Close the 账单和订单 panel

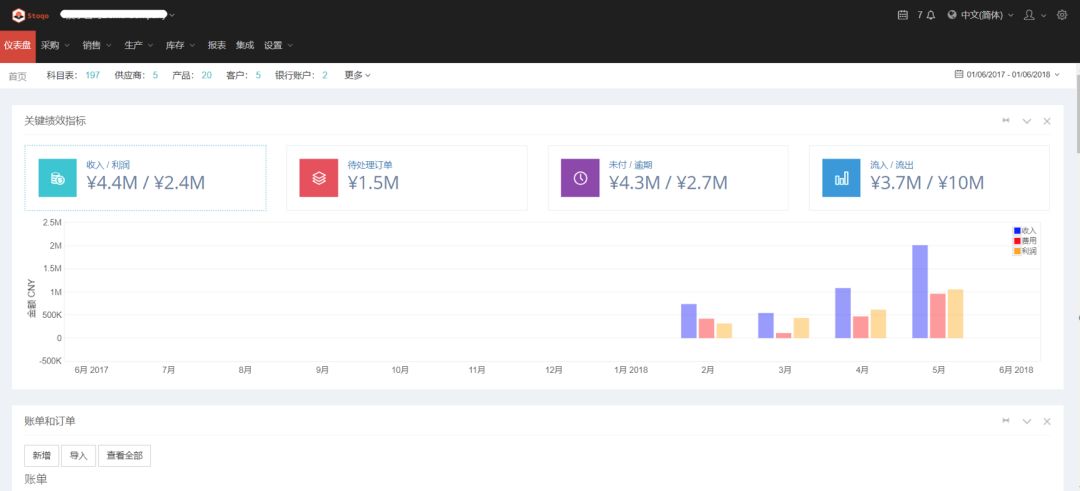[1047, 421]
